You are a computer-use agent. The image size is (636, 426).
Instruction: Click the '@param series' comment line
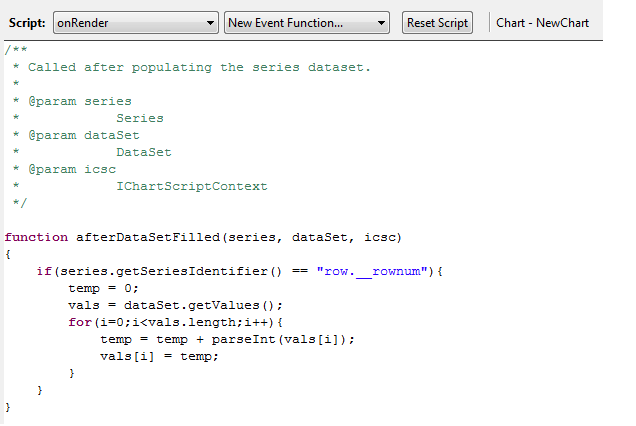pyautogui.click(x=80, y=101)
